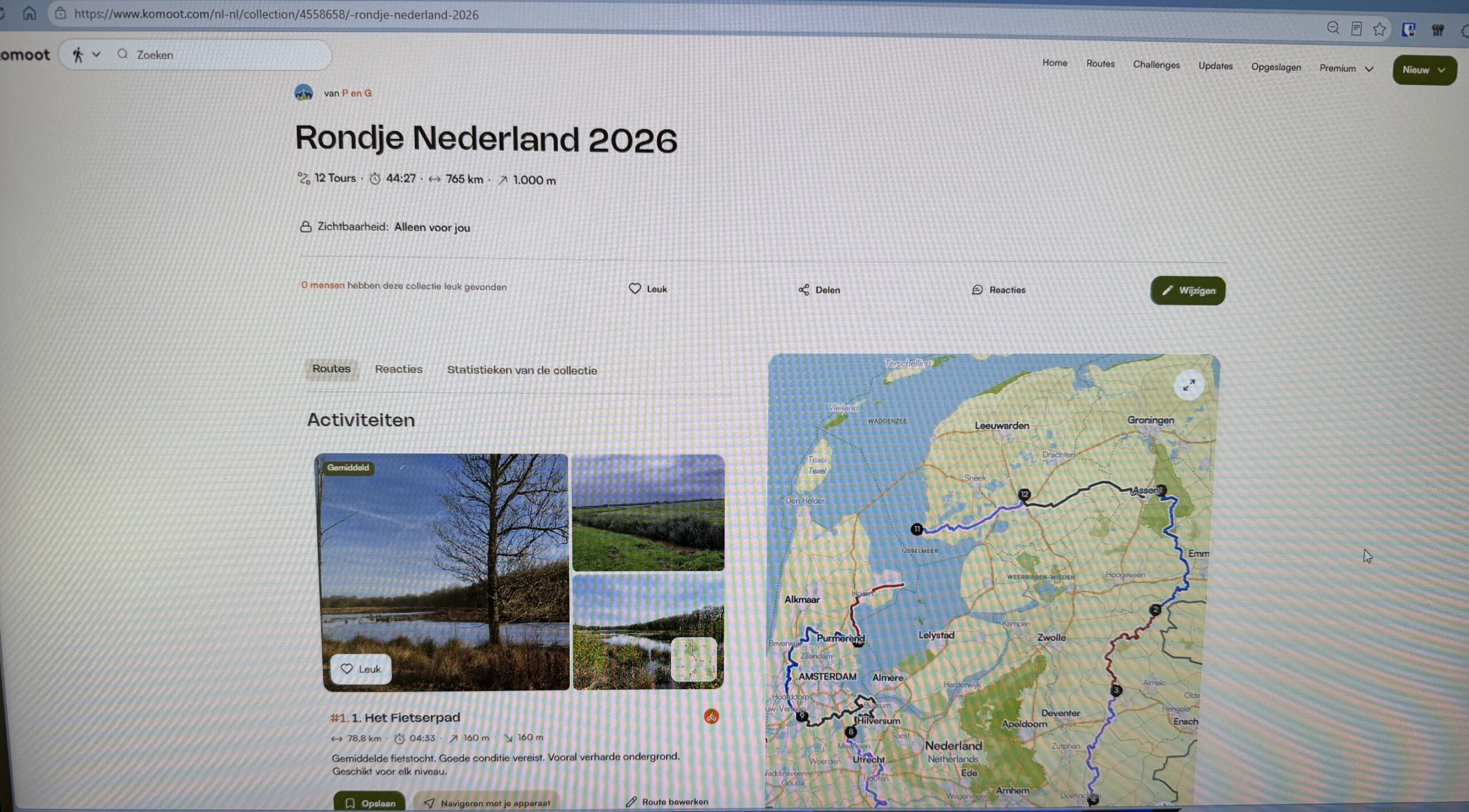Screen dimensions: 1469x812
Task: Click the 78,8 km distance value
Action: (364, 738)
